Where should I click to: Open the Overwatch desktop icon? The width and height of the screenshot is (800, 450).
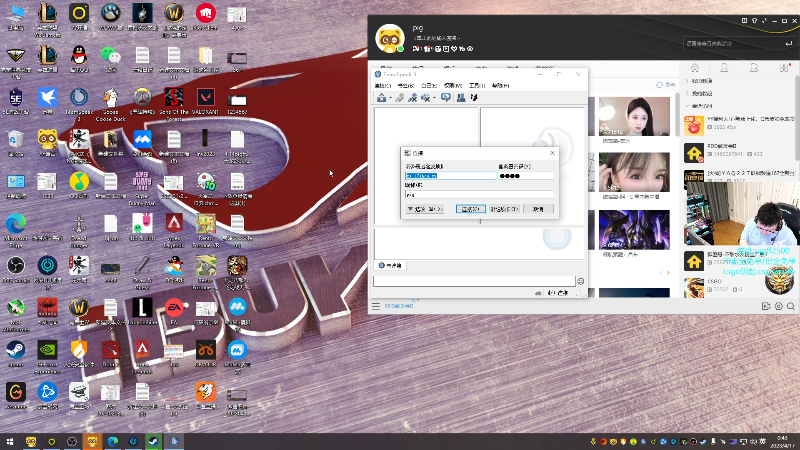pyautogui.click(x=142, y=97)
